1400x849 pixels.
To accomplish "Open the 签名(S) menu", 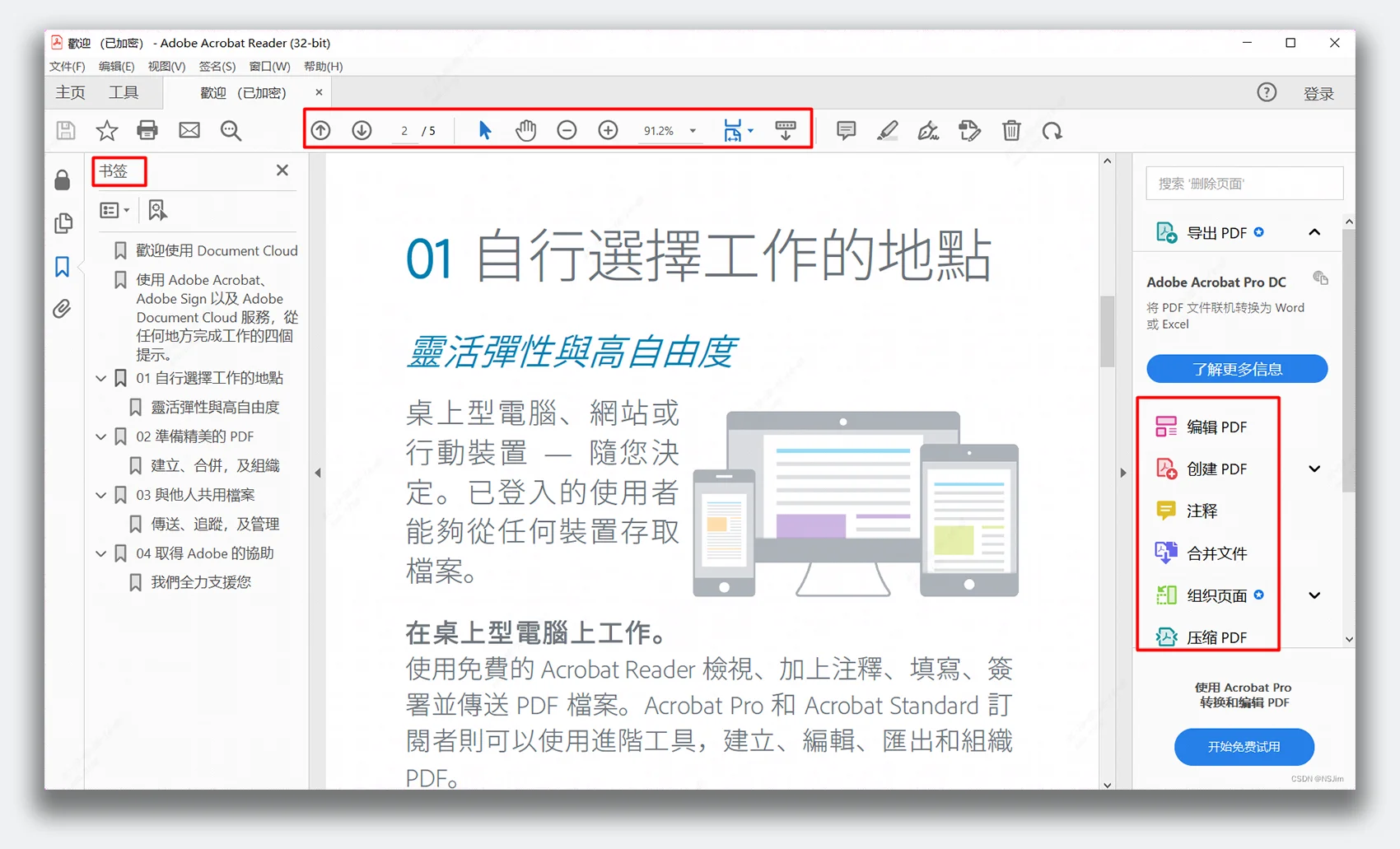I will coord(217,66).
